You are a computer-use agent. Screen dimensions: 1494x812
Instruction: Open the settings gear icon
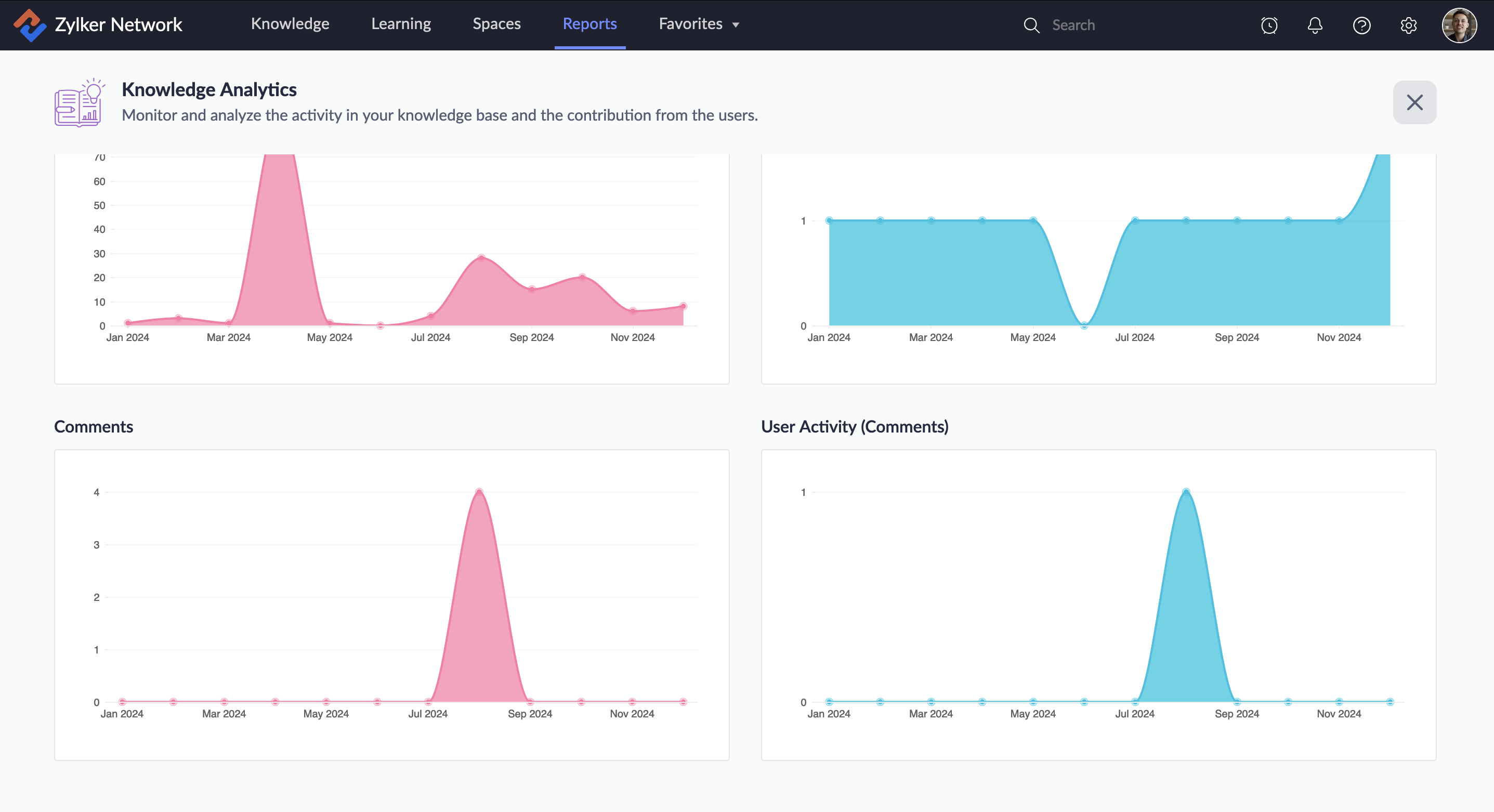pos(1408,25)
